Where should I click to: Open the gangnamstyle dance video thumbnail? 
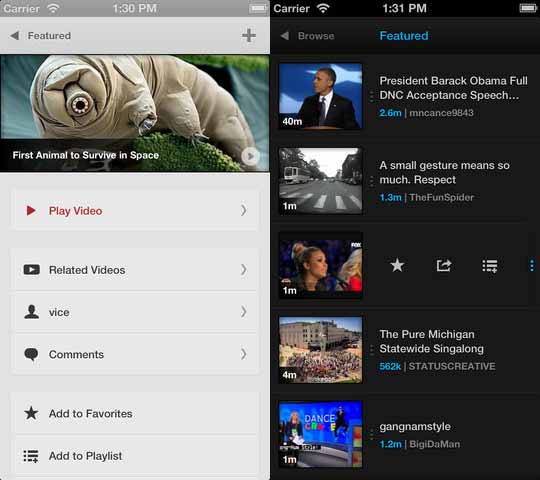tap(321, 434)
